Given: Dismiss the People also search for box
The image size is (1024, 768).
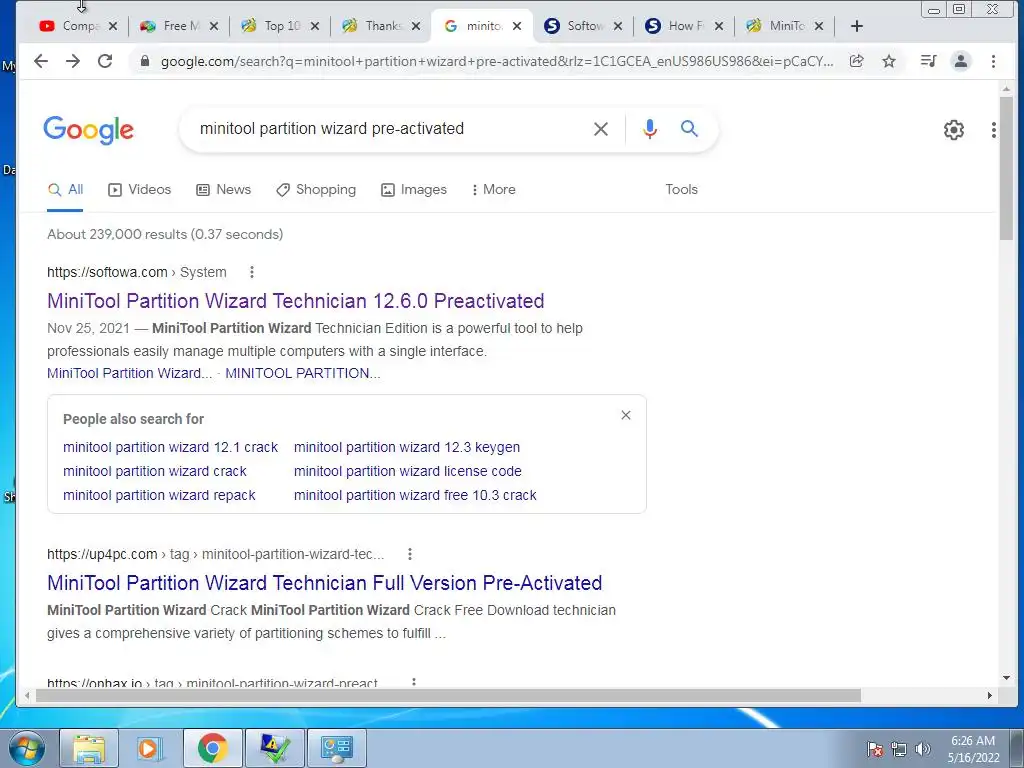Looking at the screenshot, I should [626, 415].
